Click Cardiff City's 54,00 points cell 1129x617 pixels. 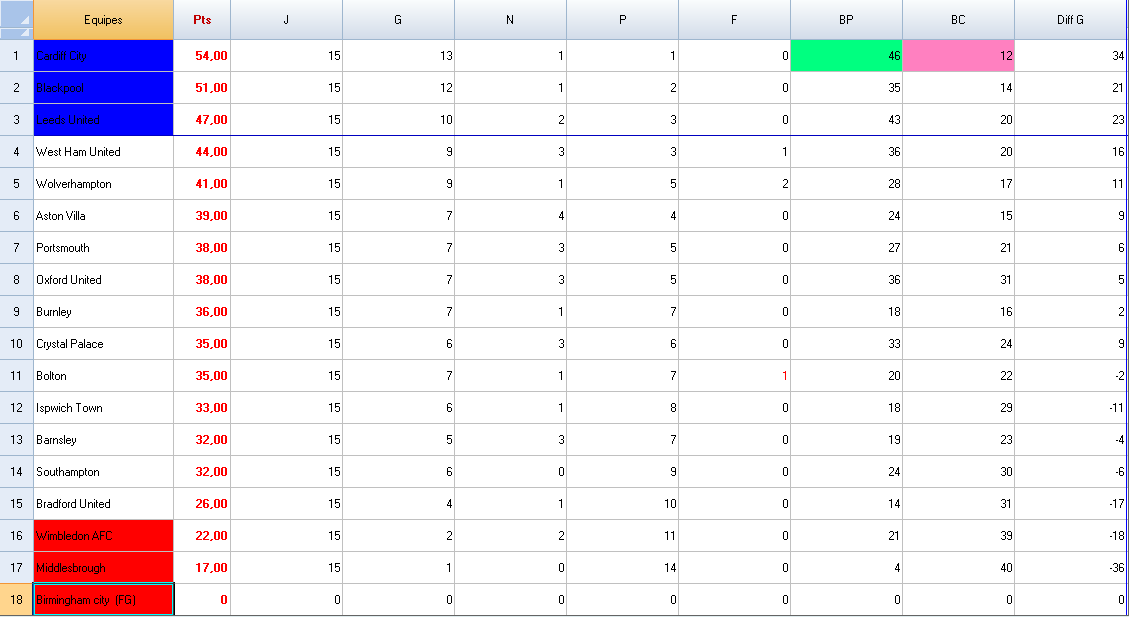click(202, 55)
